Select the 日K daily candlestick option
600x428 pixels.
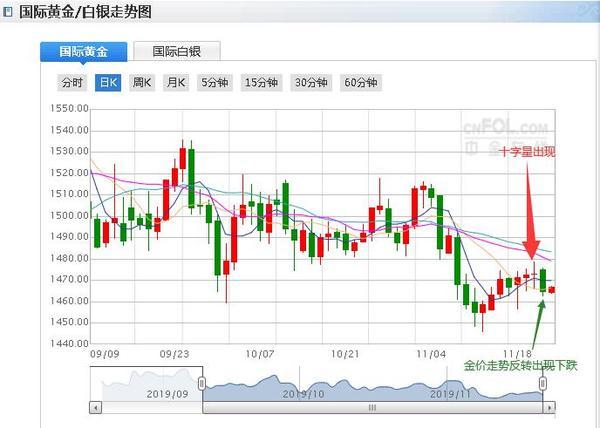pyautogui.click(x=107, y=82)
